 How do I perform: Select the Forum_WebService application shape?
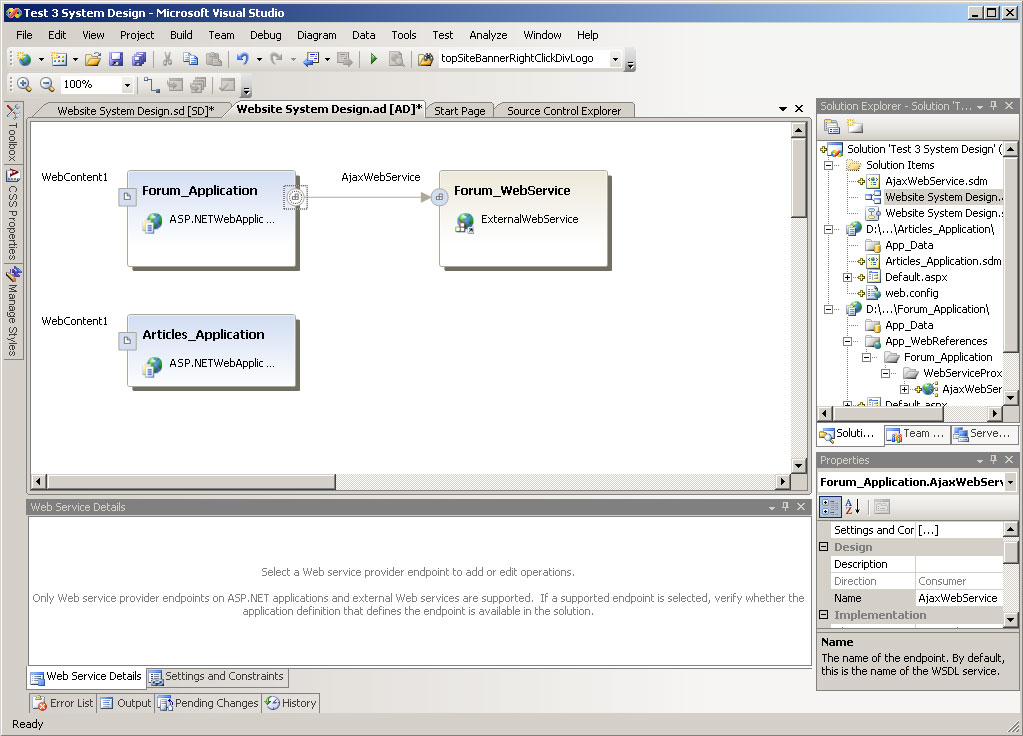tap(525, 219)
